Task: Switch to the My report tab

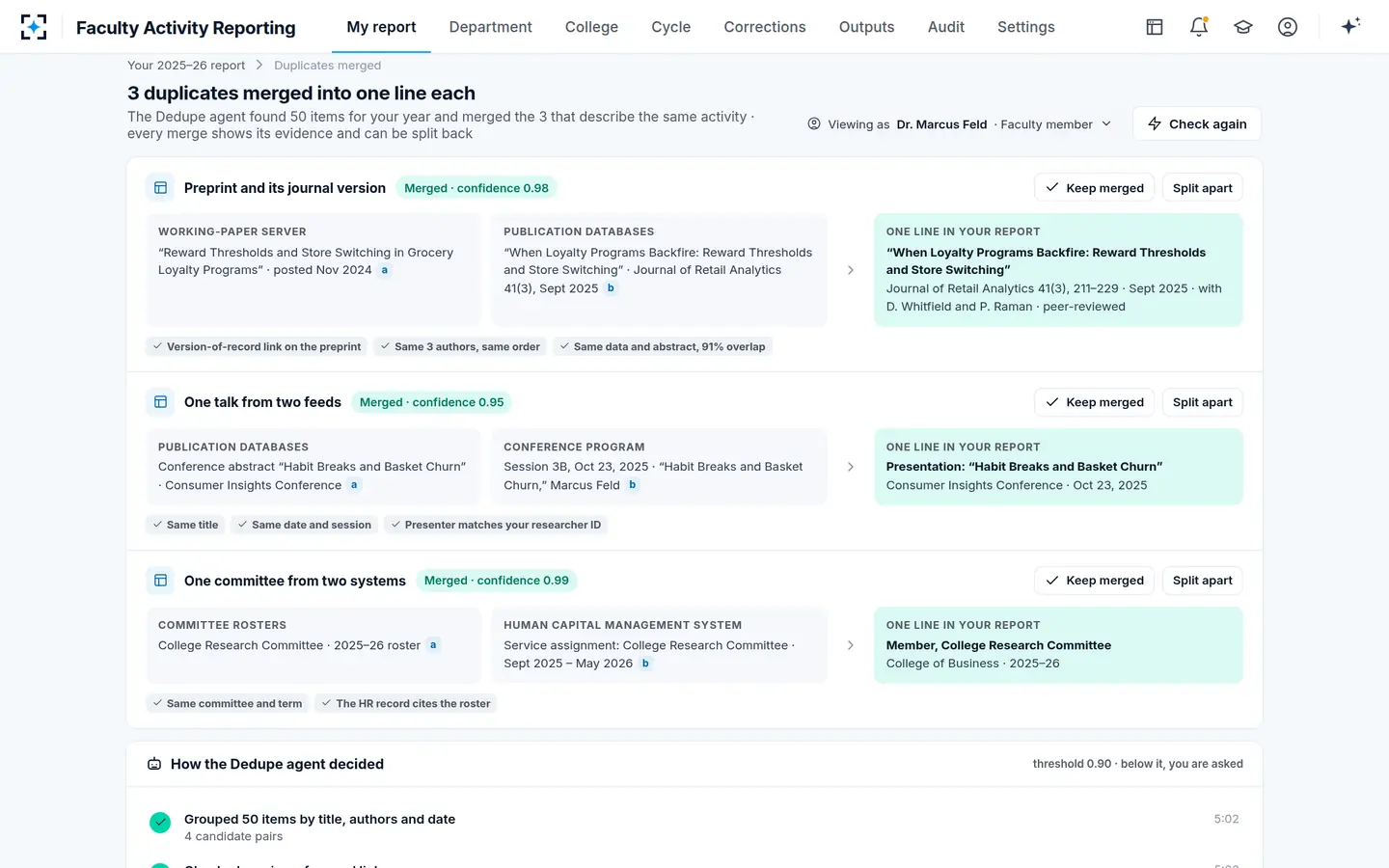Action: click(x=381, y=27)
